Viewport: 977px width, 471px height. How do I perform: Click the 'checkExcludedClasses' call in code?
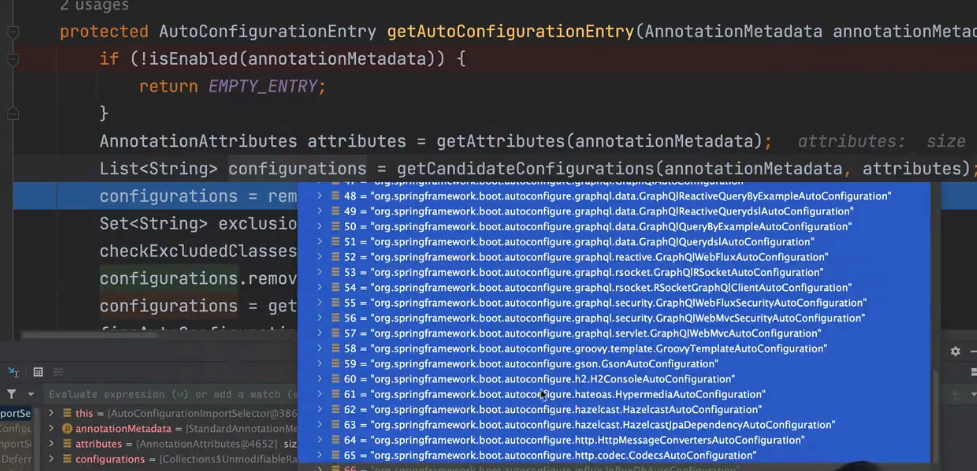(x=198, y=251)
